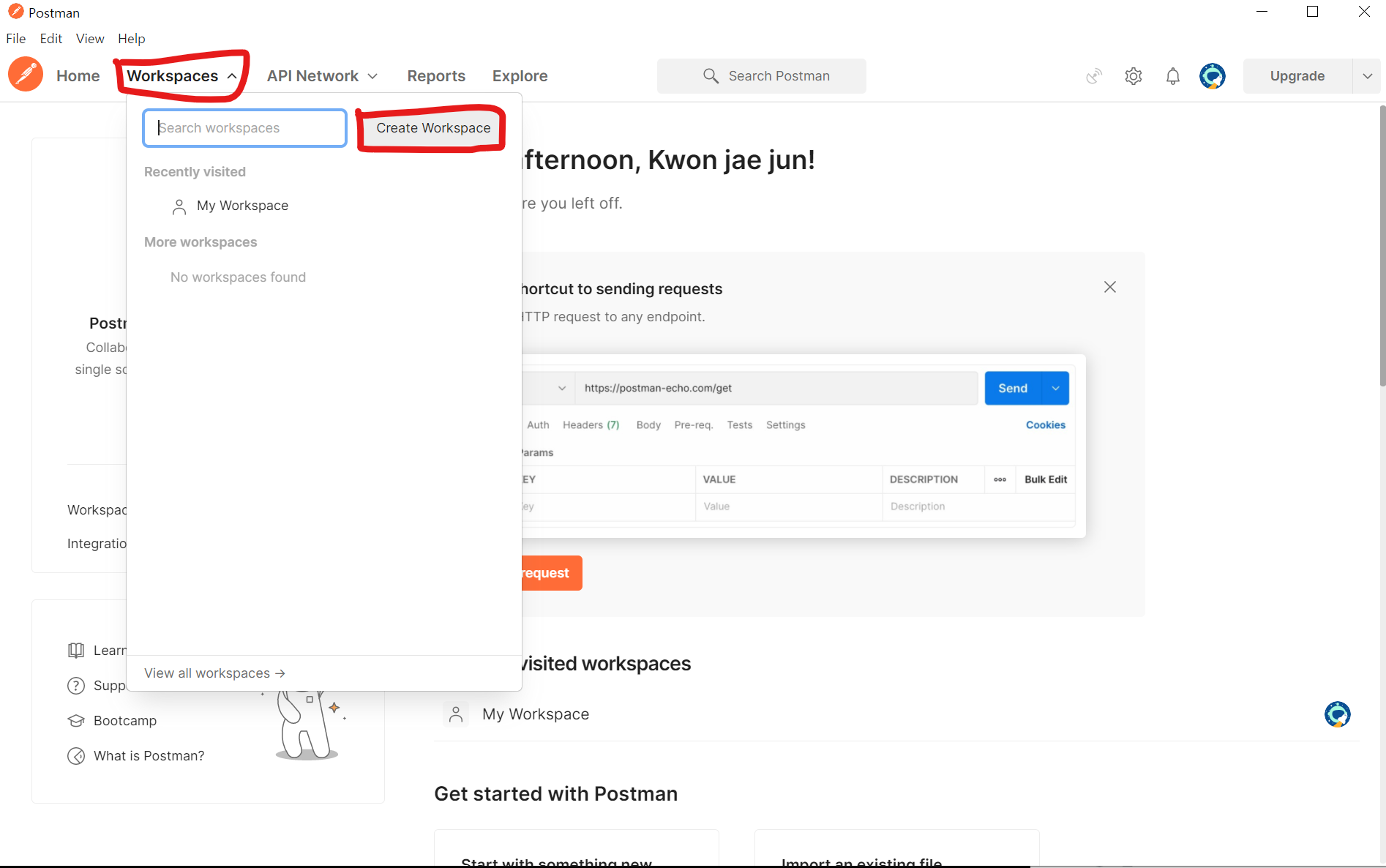Viewport: 1386px width, 868px height.
Task: Open My Workspace from recently visited workspaces
Action: coord(536,714)
